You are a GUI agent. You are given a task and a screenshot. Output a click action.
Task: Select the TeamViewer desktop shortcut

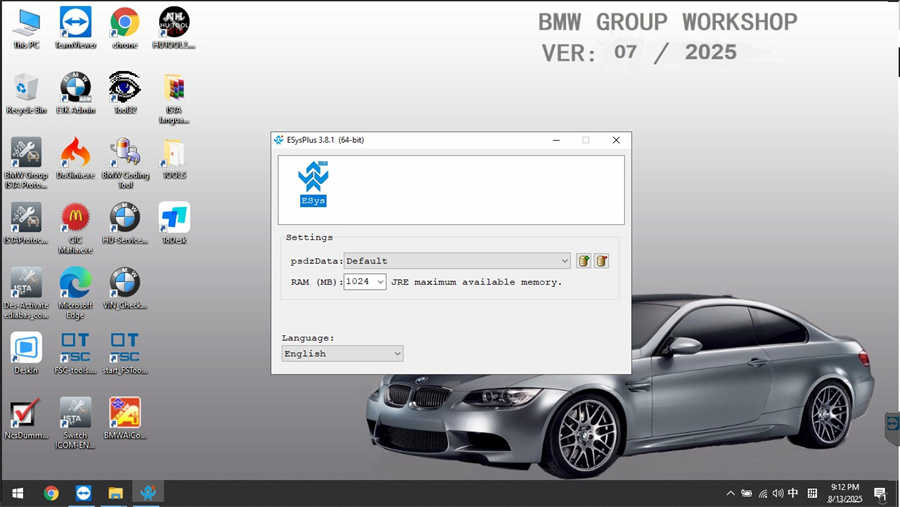pos(76,29)
